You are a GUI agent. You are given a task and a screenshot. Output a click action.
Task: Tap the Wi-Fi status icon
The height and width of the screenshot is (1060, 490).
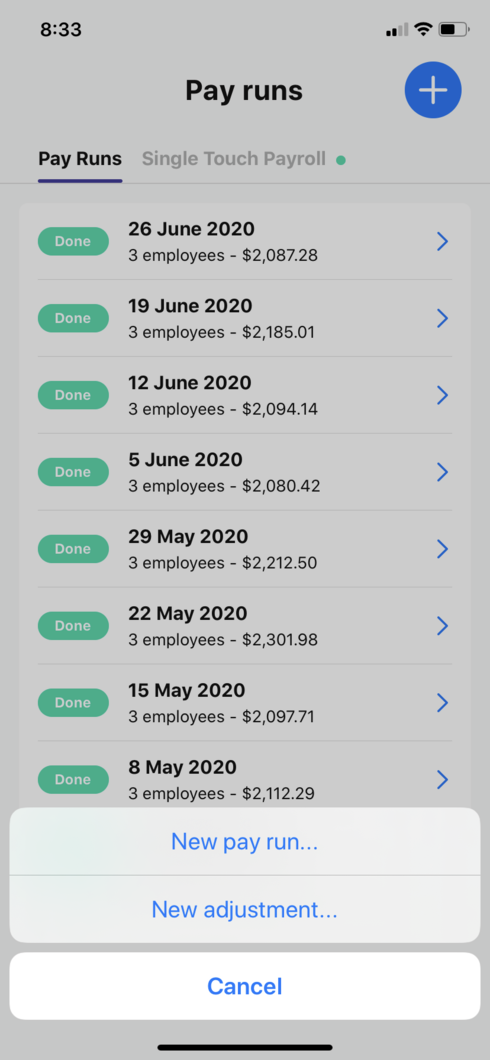pyautogui.click(x=423, y=29)
